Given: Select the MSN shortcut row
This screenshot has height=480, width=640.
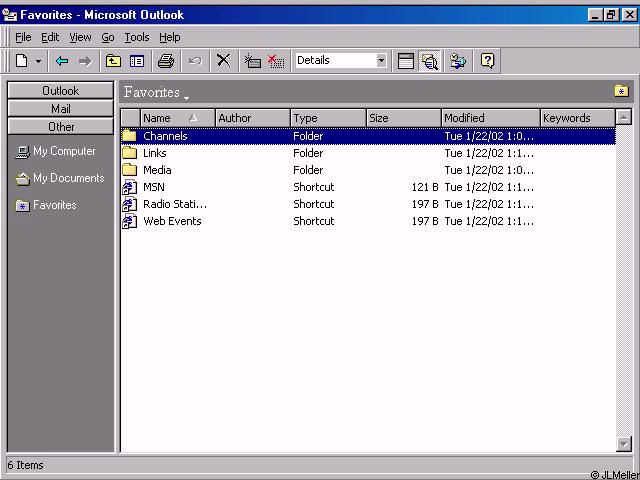Looking at the screenshot, I should (368, 187).
